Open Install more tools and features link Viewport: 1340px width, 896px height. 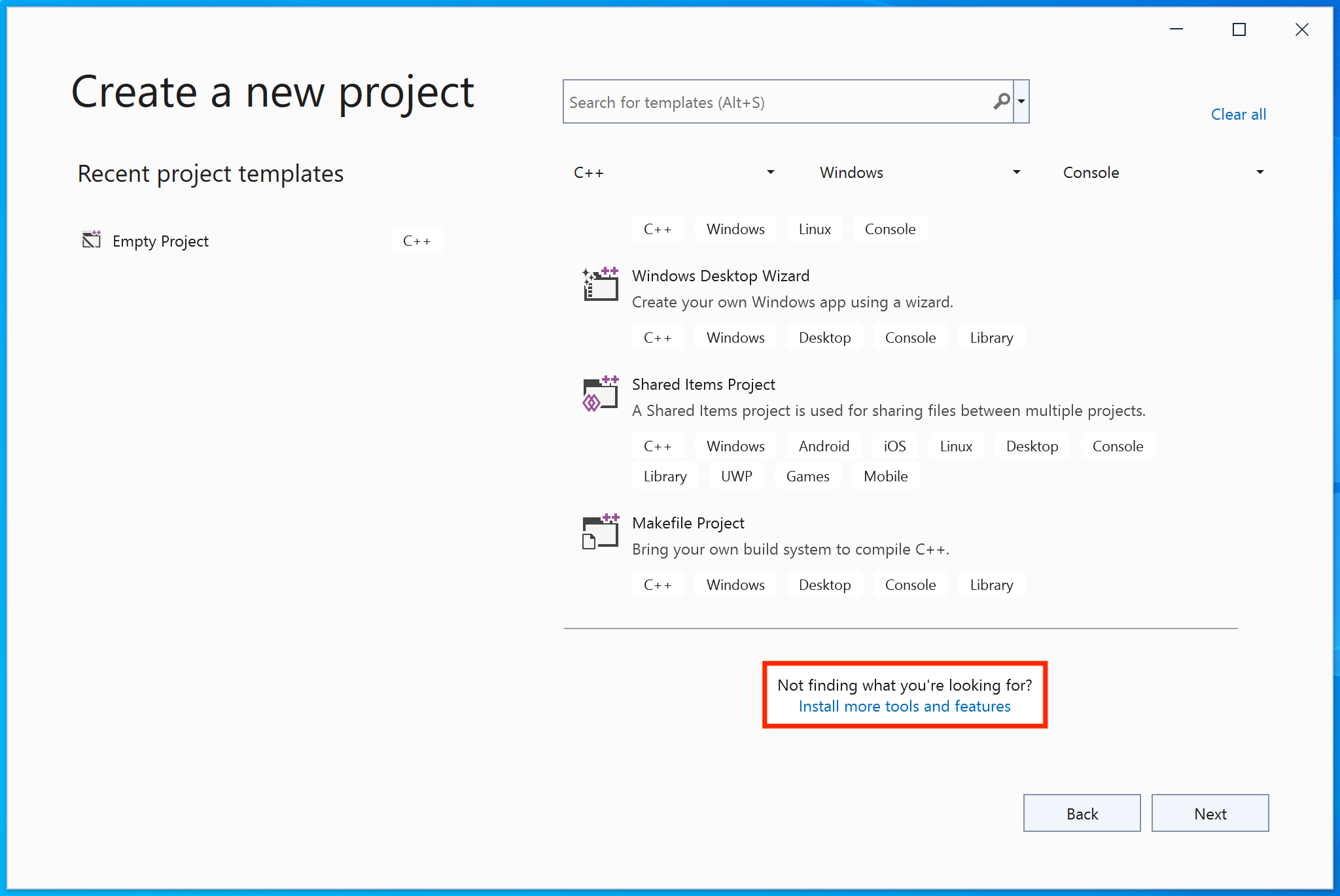tap(904, 706)
